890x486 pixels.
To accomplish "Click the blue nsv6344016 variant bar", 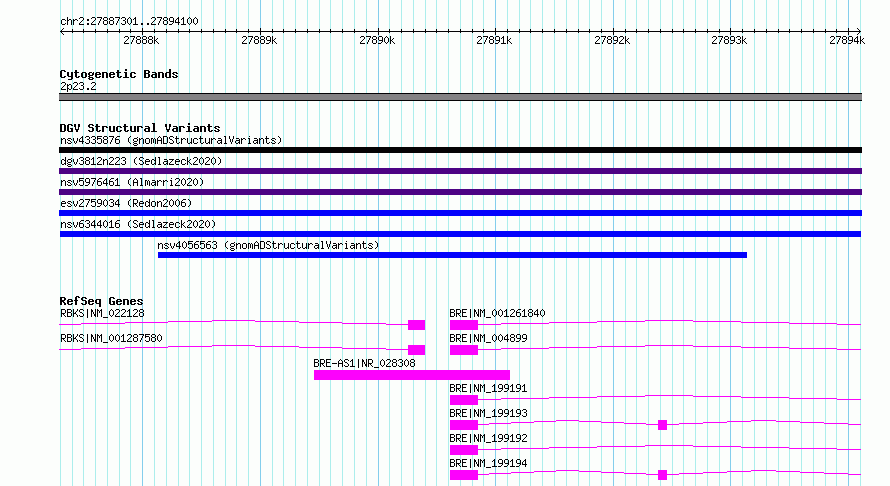I will tap(460, 234).
